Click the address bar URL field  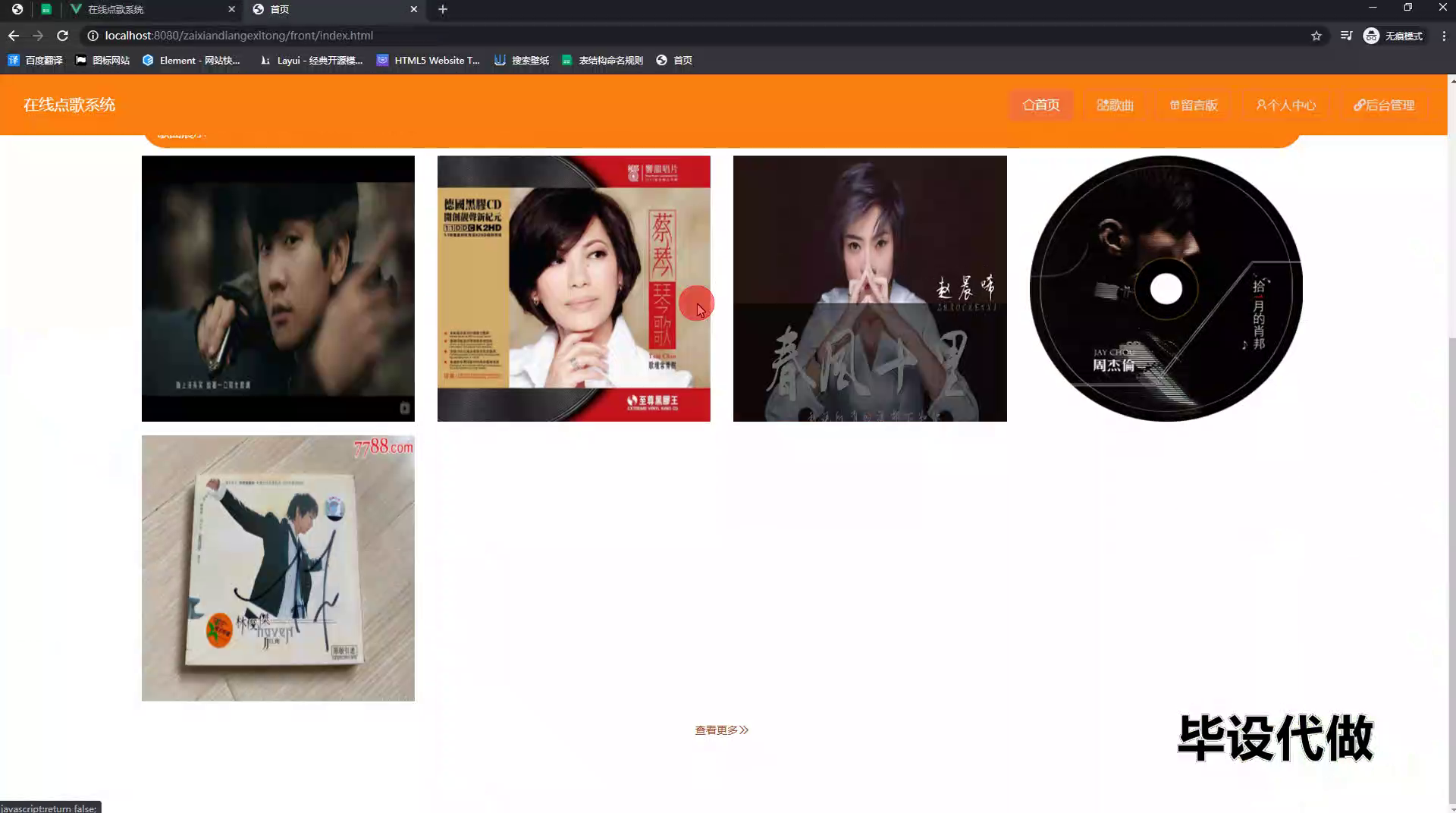click(698, 36)
